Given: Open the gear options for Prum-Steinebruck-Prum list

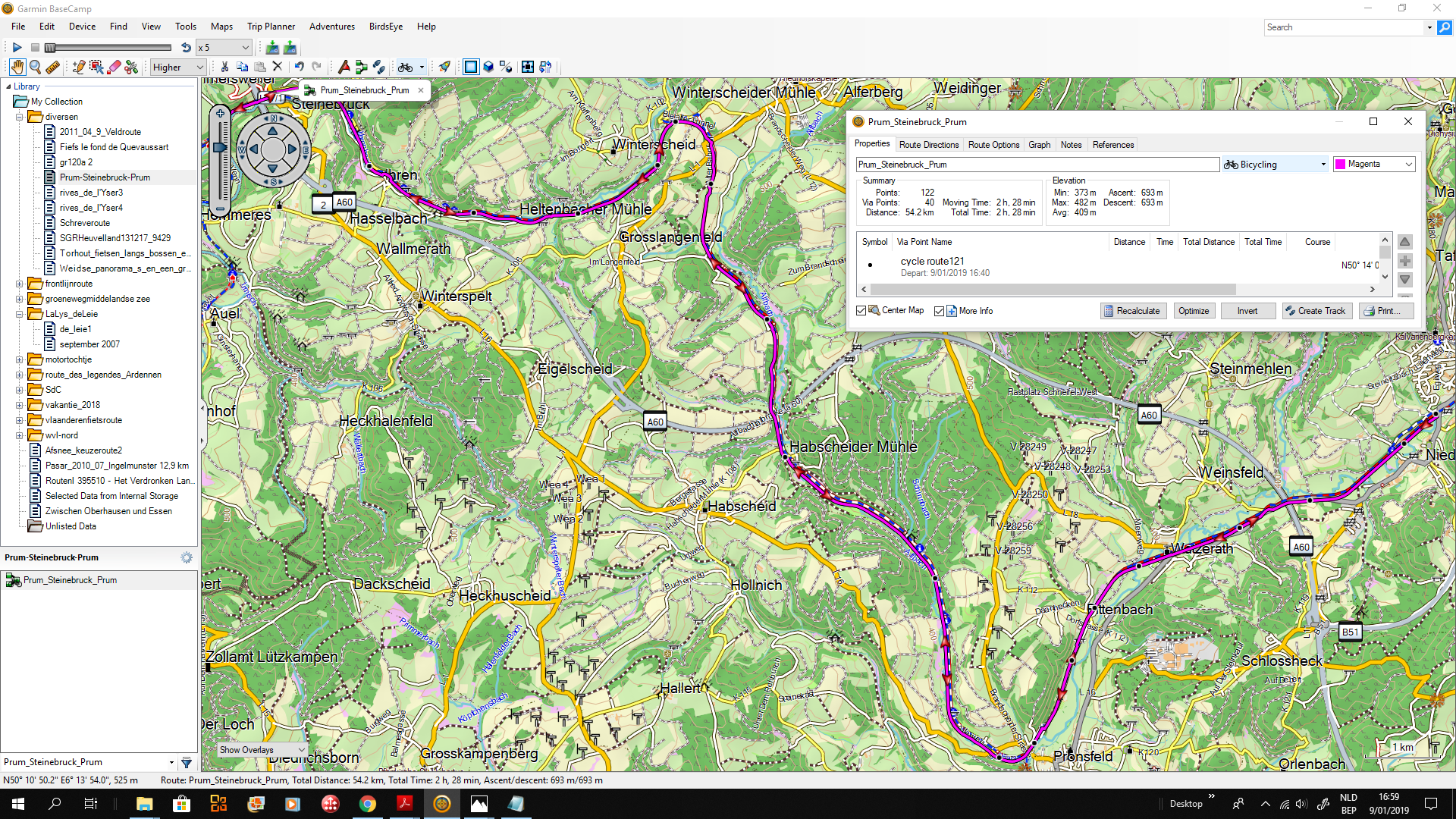Looking at the screenshot, I should coord(187,557).
